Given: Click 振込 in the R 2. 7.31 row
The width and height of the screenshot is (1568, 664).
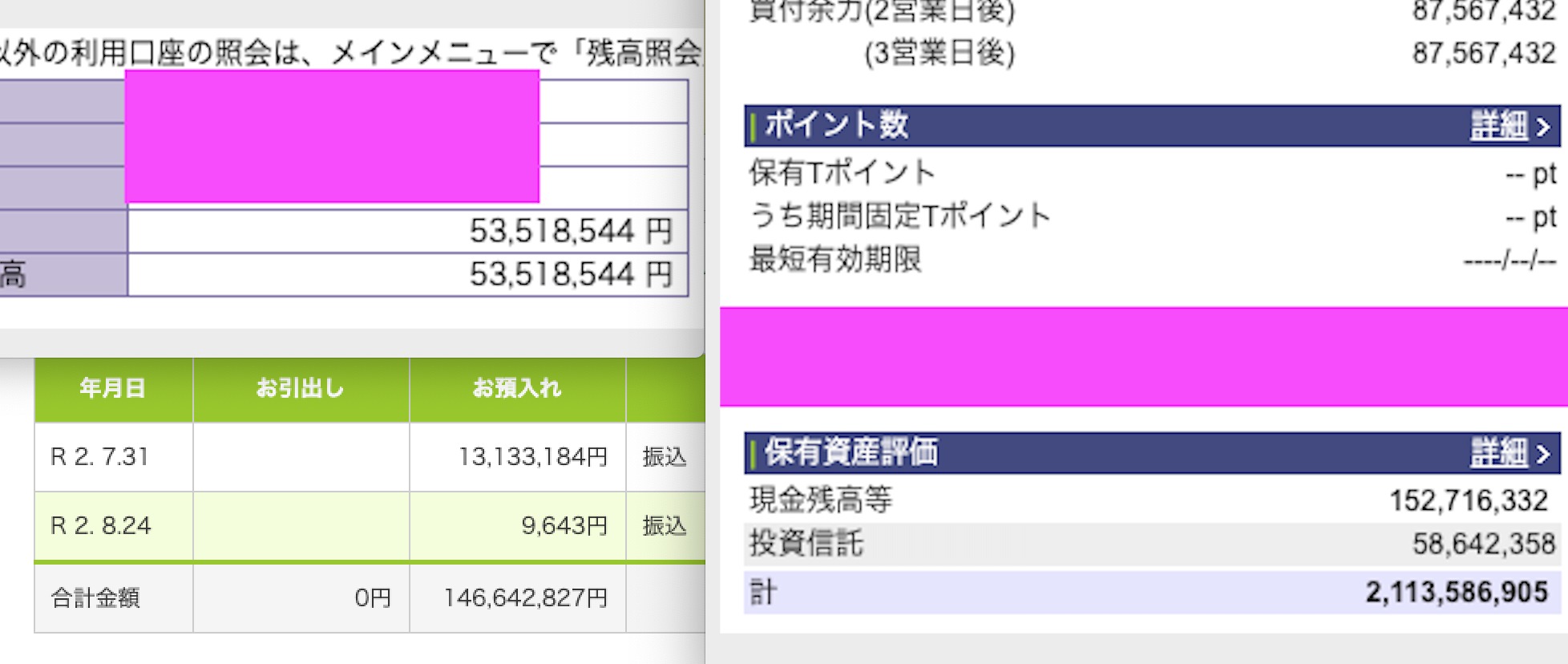Looking at the screenshot, I should coord(665,457).
